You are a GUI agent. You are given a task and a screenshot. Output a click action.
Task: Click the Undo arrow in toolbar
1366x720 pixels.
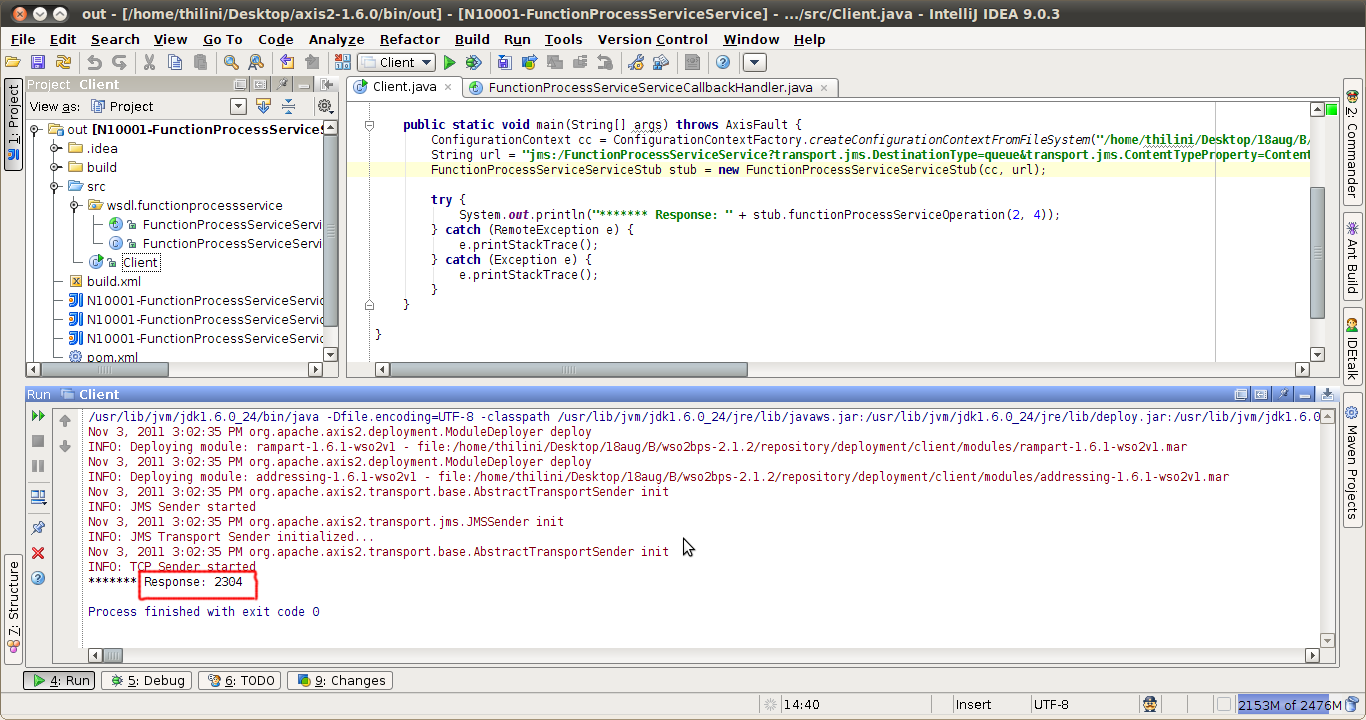(94, 62)
